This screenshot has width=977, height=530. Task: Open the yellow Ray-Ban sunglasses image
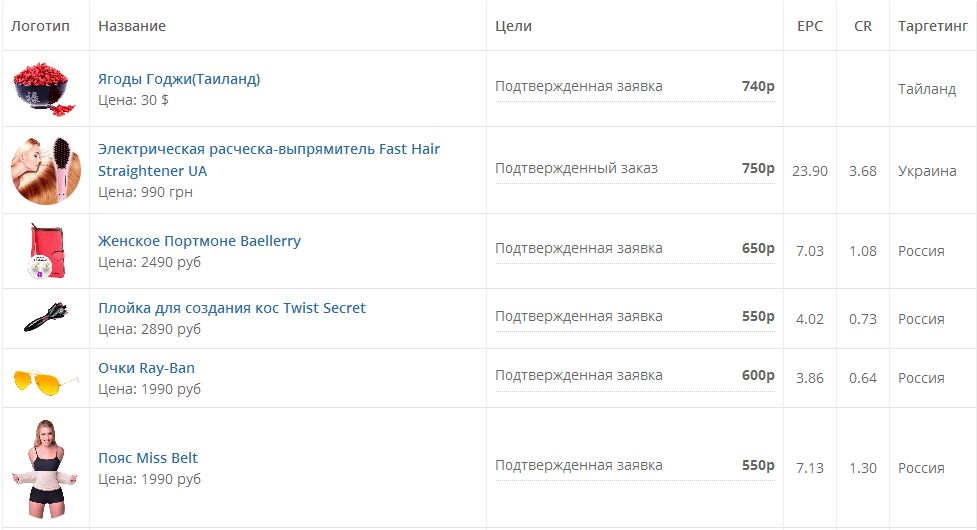(x=46, y=381)
